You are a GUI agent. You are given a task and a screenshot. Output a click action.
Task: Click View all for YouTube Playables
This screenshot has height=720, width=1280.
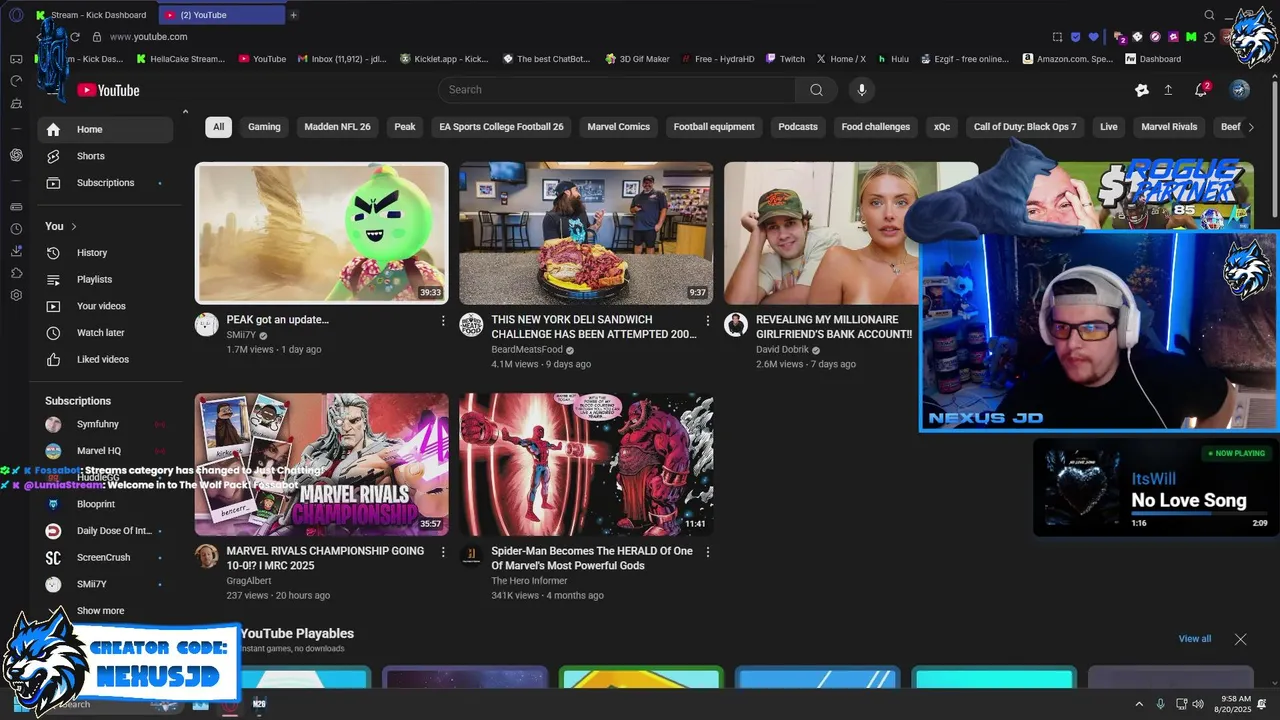pyautogui.click(x=1194, y=639)
